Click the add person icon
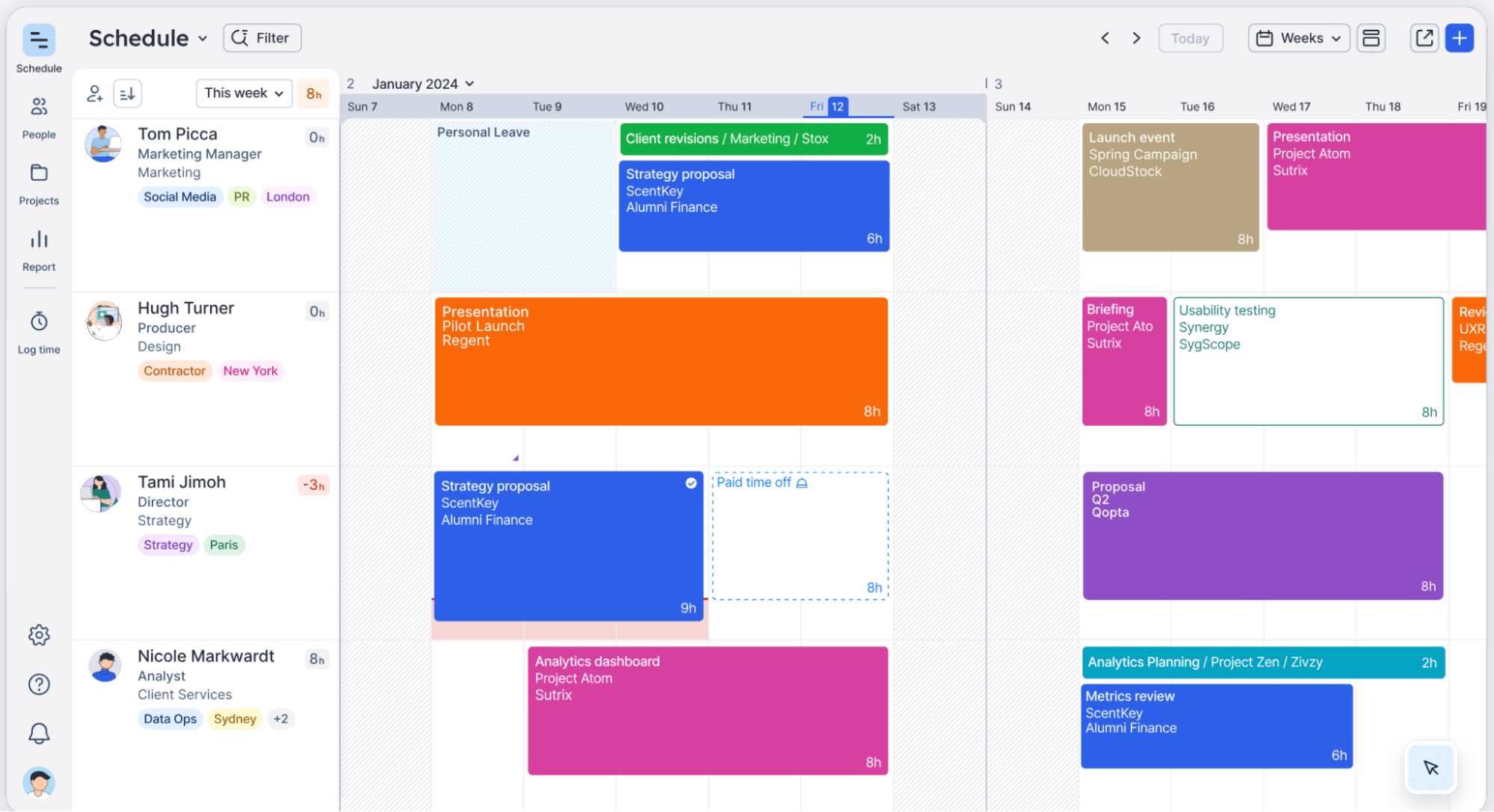The image size is (1494, 812). [95, 93]
